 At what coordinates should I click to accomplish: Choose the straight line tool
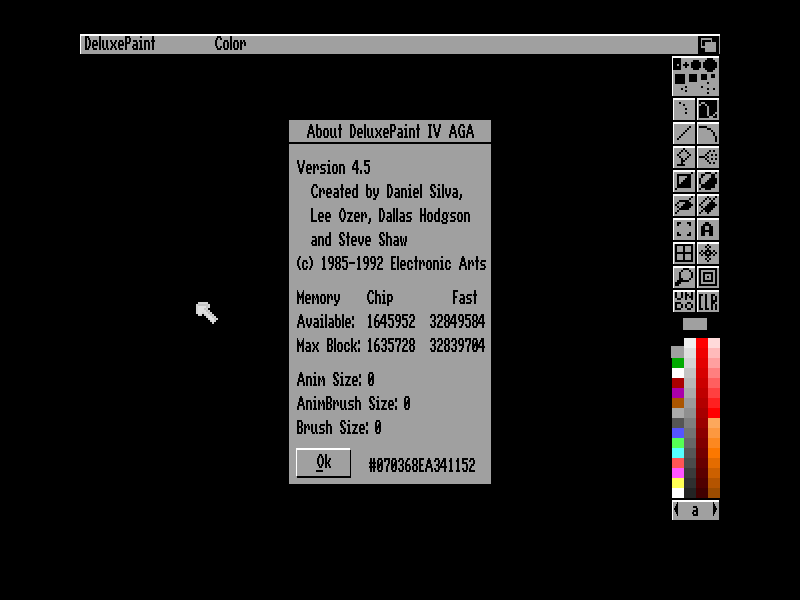click(x=684, y=134)
